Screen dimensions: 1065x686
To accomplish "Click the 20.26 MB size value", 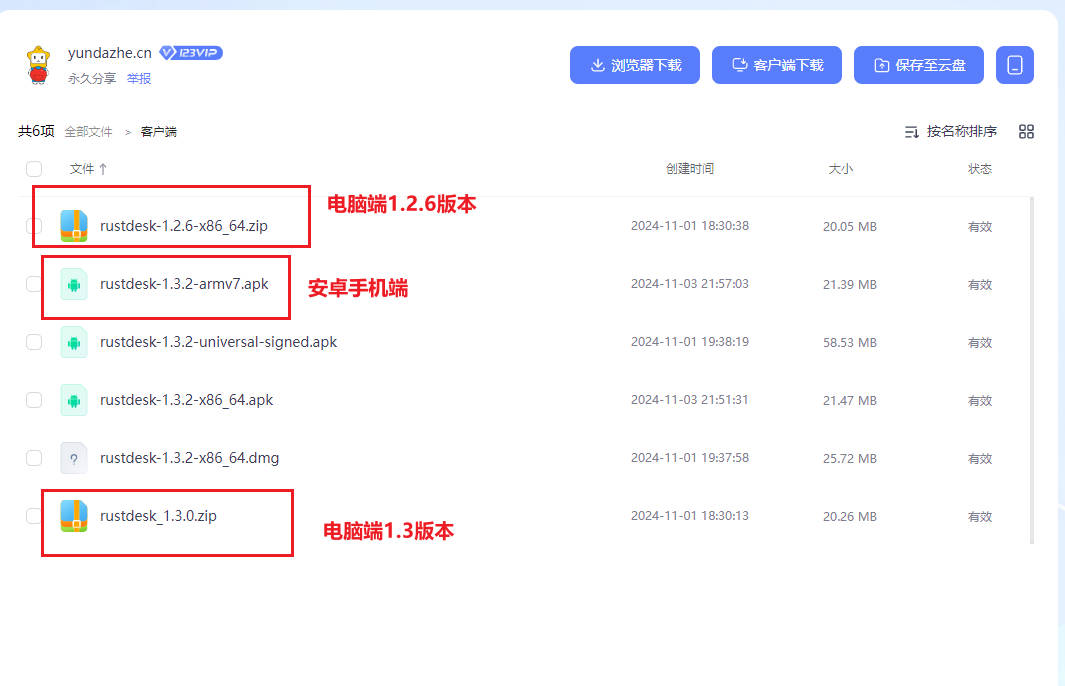I will pyautogui.click(x=850, y=517).
